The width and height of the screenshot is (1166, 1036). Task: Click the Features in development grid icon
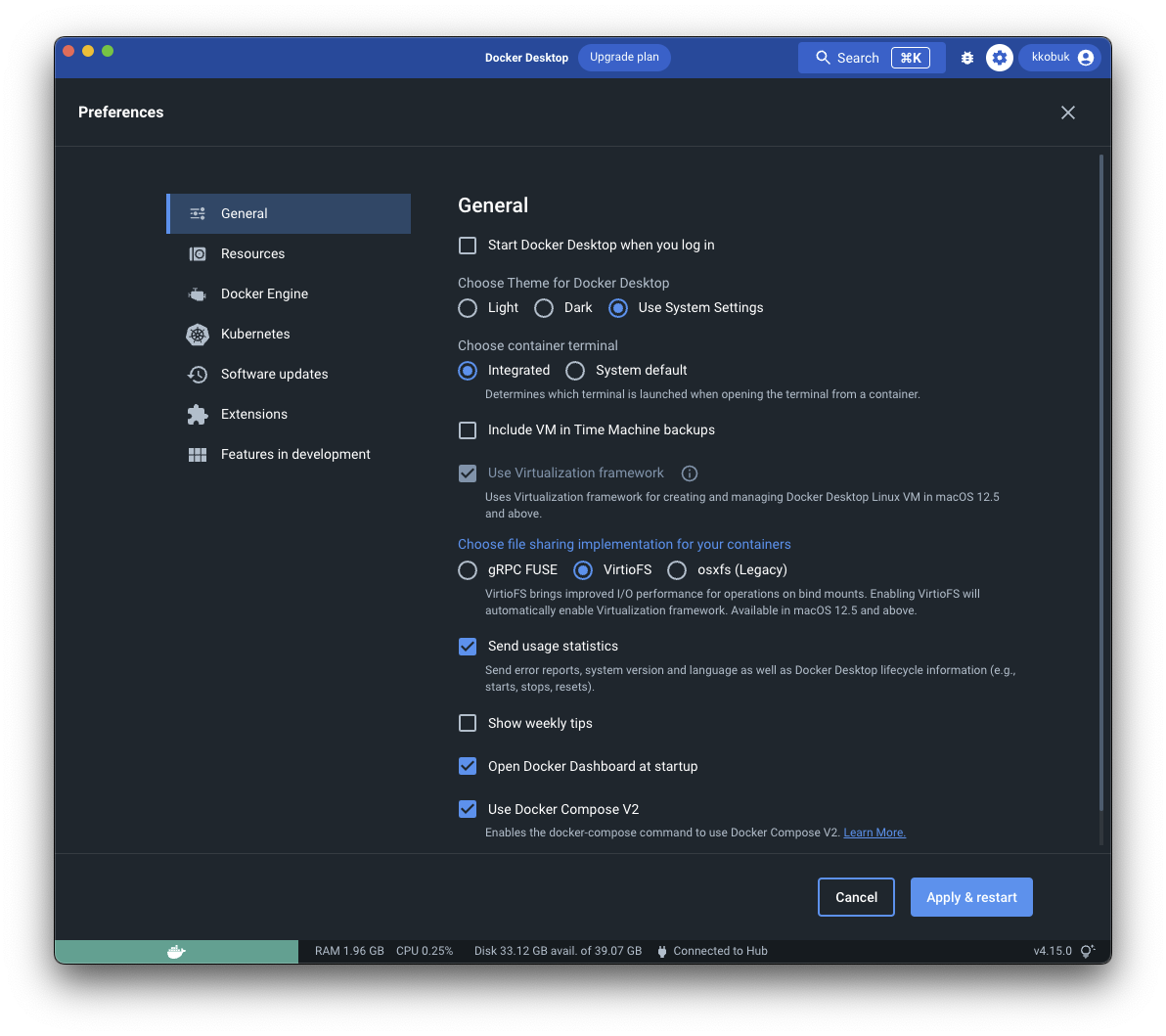[197, 455]
